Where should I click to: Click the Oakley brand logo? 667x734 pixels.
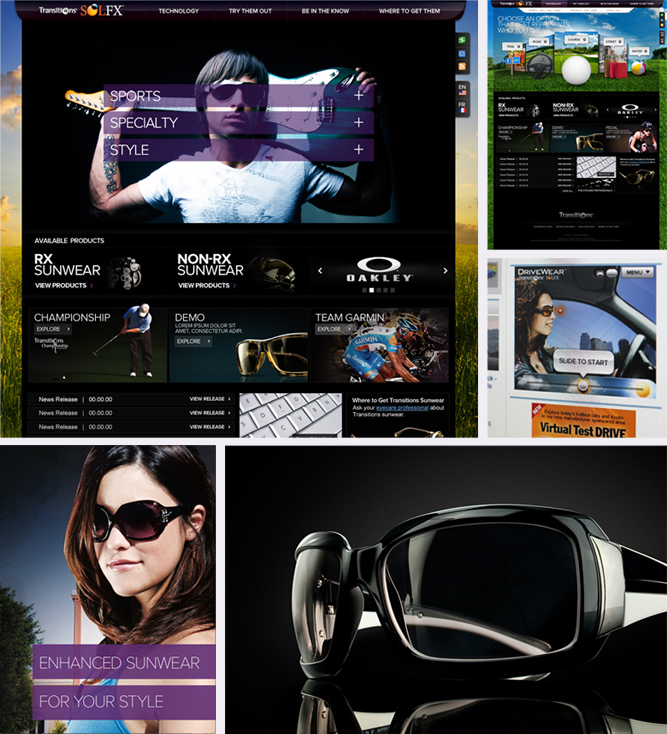click(379, 269)
